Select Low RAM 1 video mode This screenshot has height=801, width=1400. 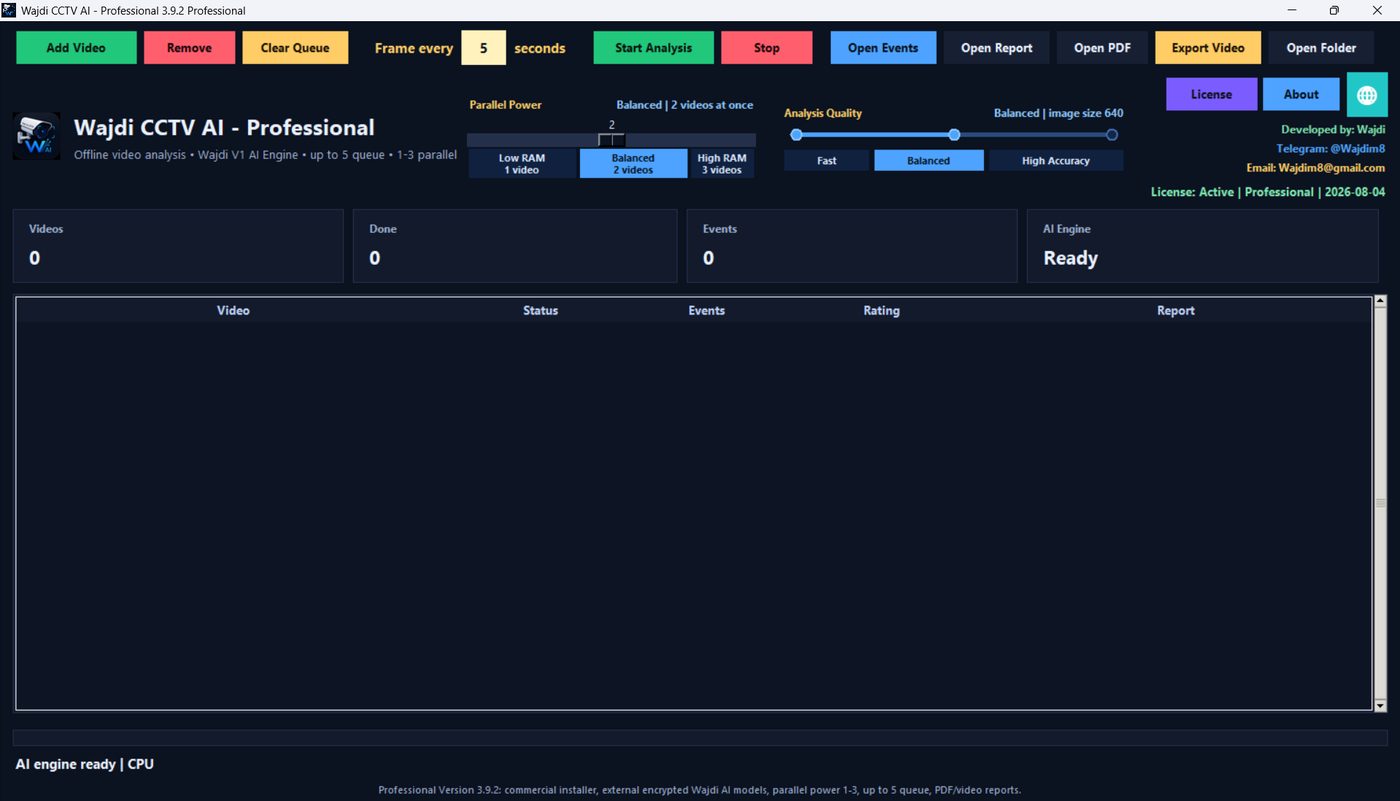[x=522, y=164]
